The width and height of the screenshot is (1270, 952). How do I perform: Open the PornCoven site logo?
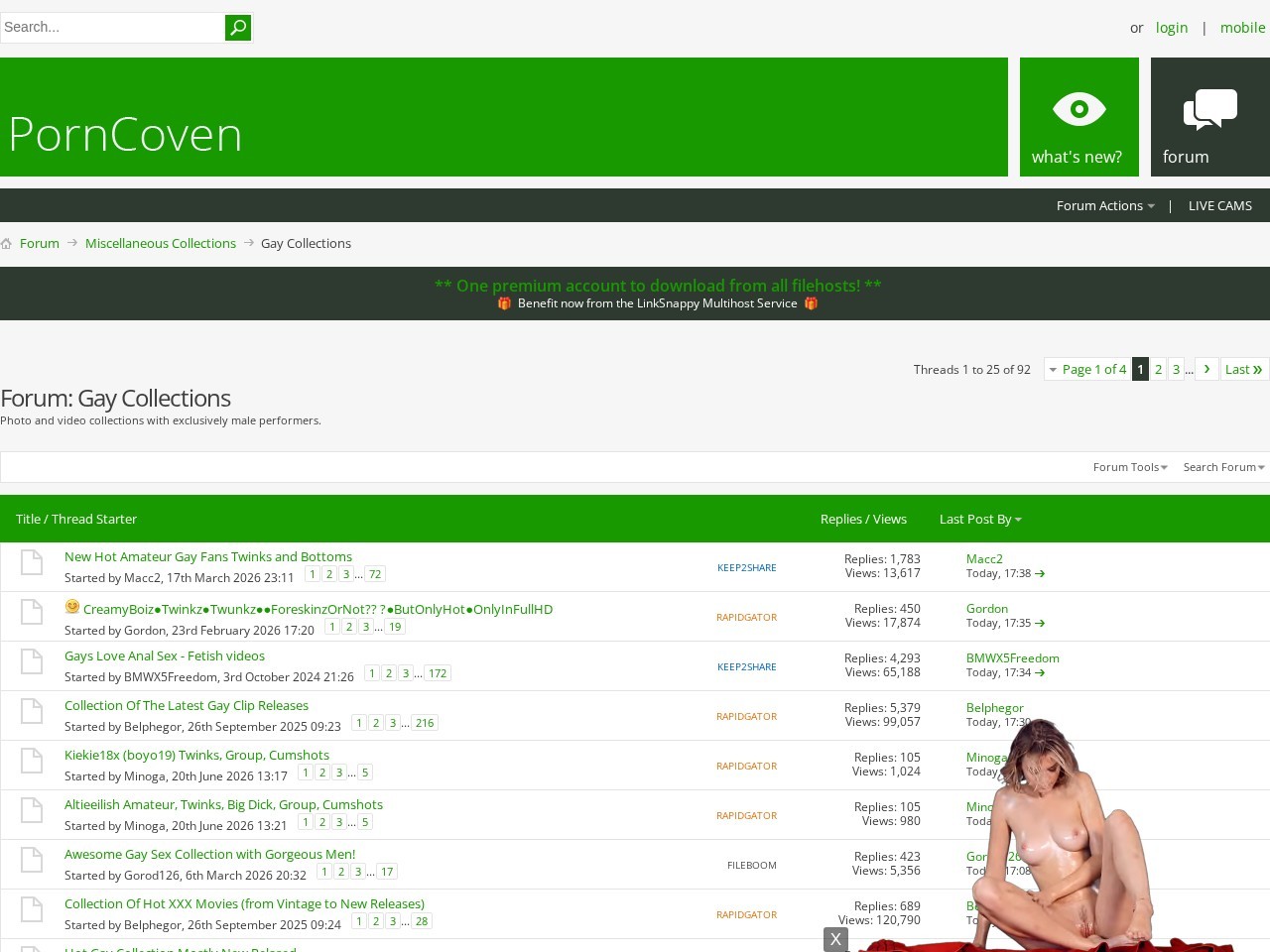pyautogui.click(x=125, y=134)
